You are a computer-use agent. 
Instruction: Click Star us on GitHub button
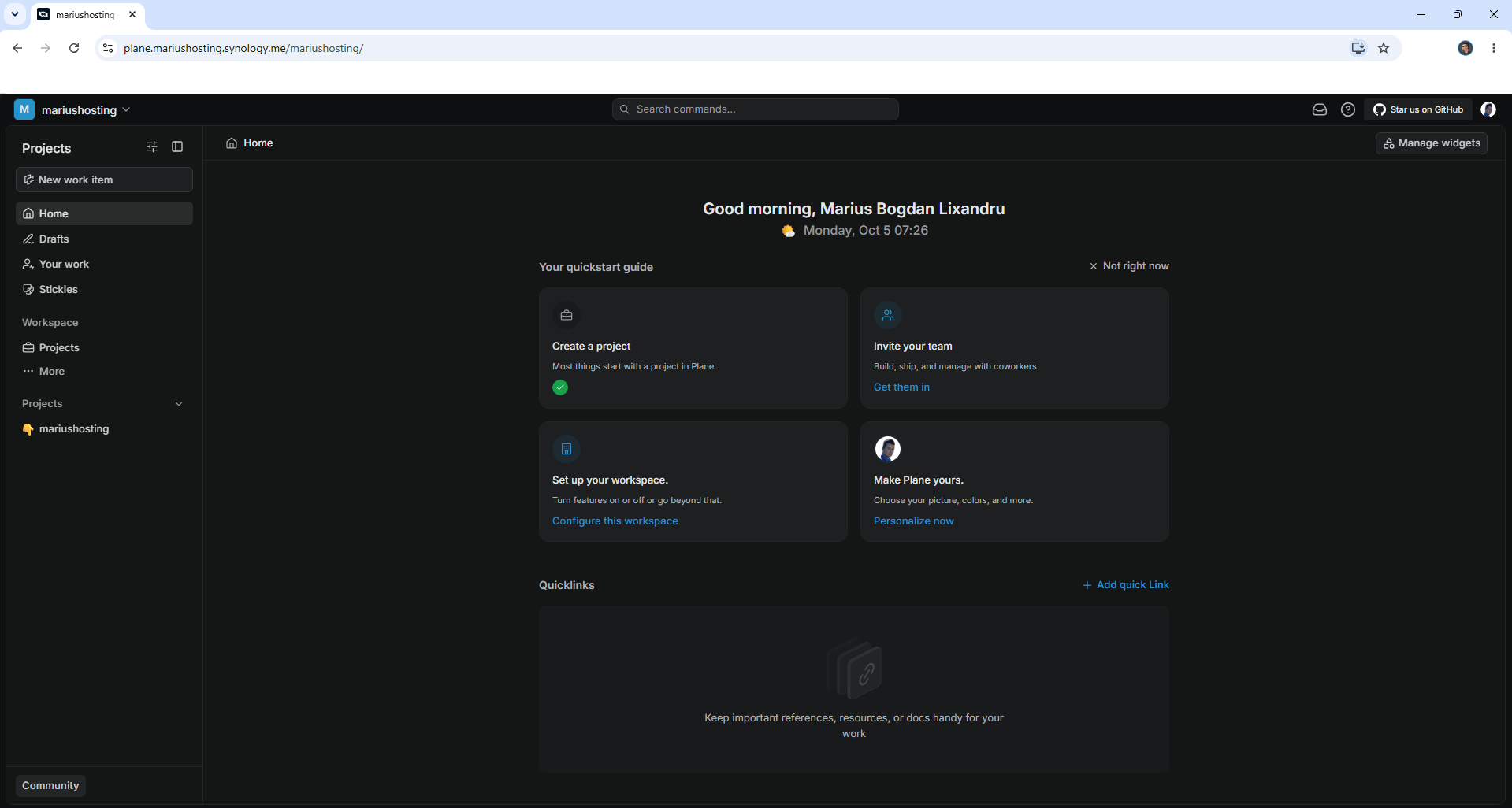point(1418,109)
